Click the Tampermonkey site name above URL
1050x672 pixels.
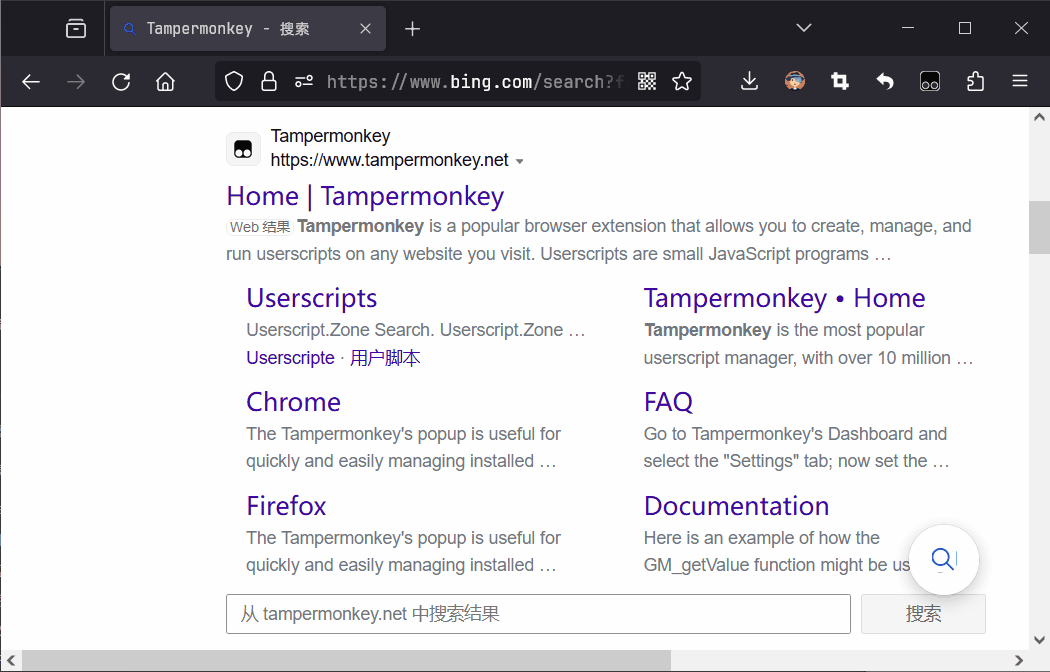pos(330,136)
